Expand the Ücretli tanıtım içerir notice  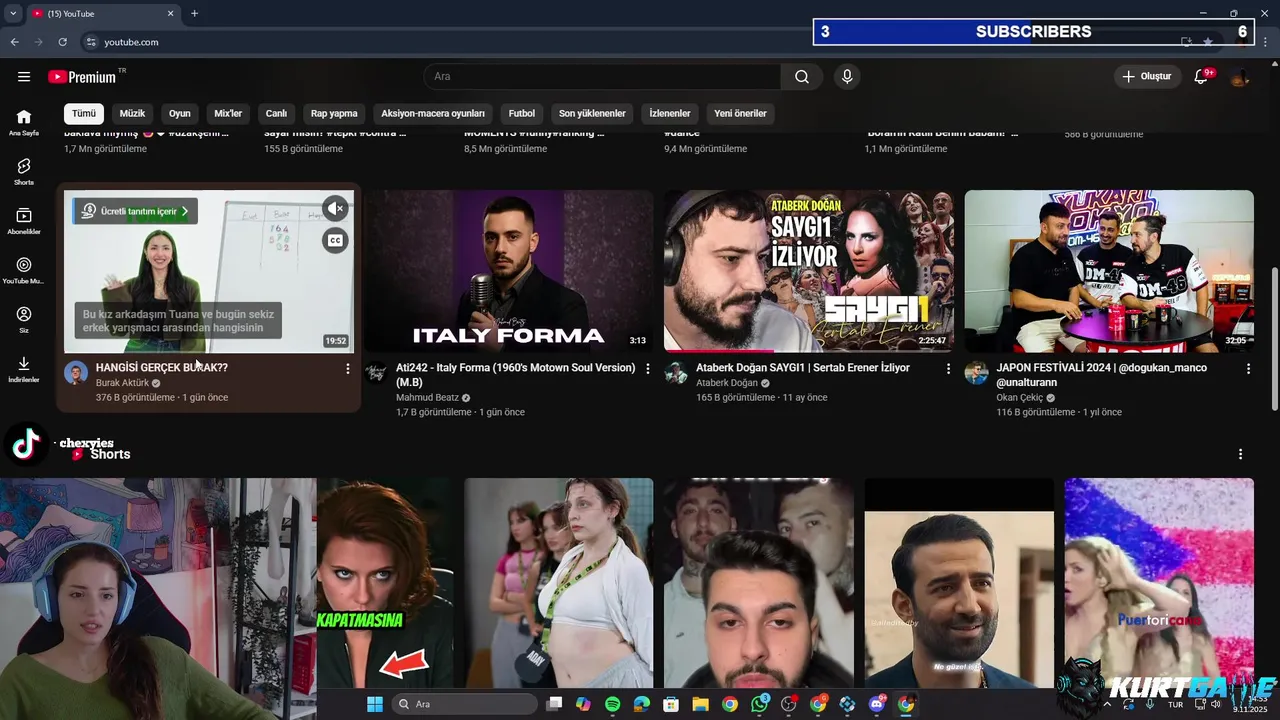click(135, 211)
